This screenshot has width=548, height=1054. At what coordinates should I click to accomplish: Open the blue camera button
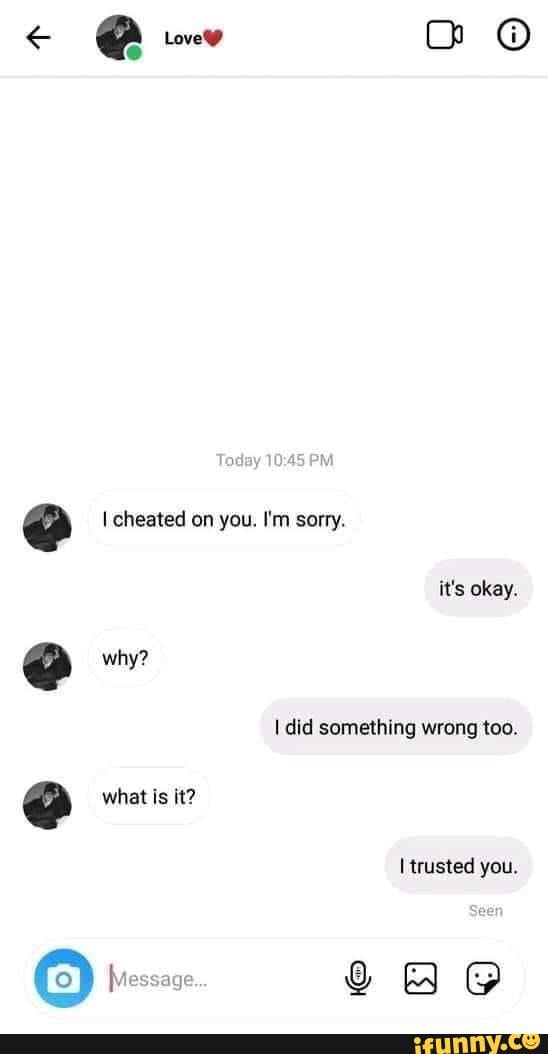point(63,978)
